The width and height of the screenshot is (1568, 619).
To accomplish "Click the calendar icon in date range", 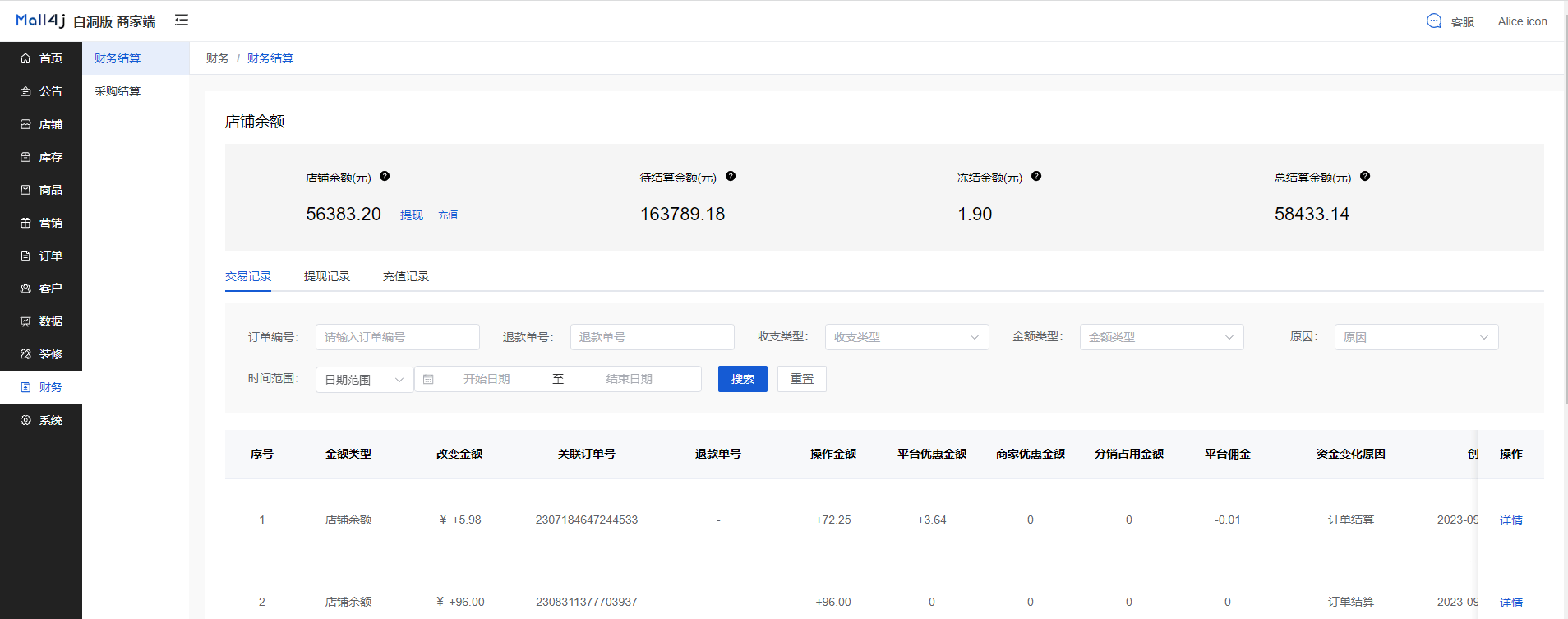I will [x=428, y=379].
